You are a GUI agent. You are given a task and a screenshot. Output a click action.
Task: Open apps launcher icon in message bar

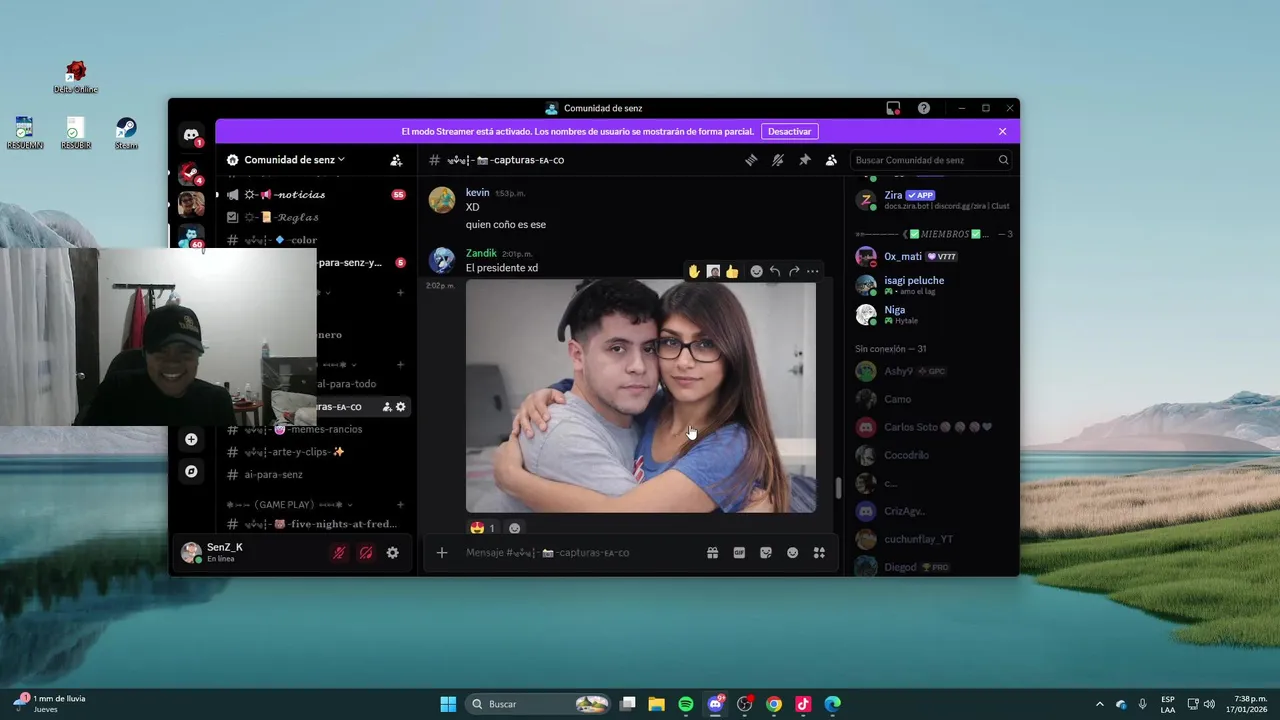coord(819,553)
